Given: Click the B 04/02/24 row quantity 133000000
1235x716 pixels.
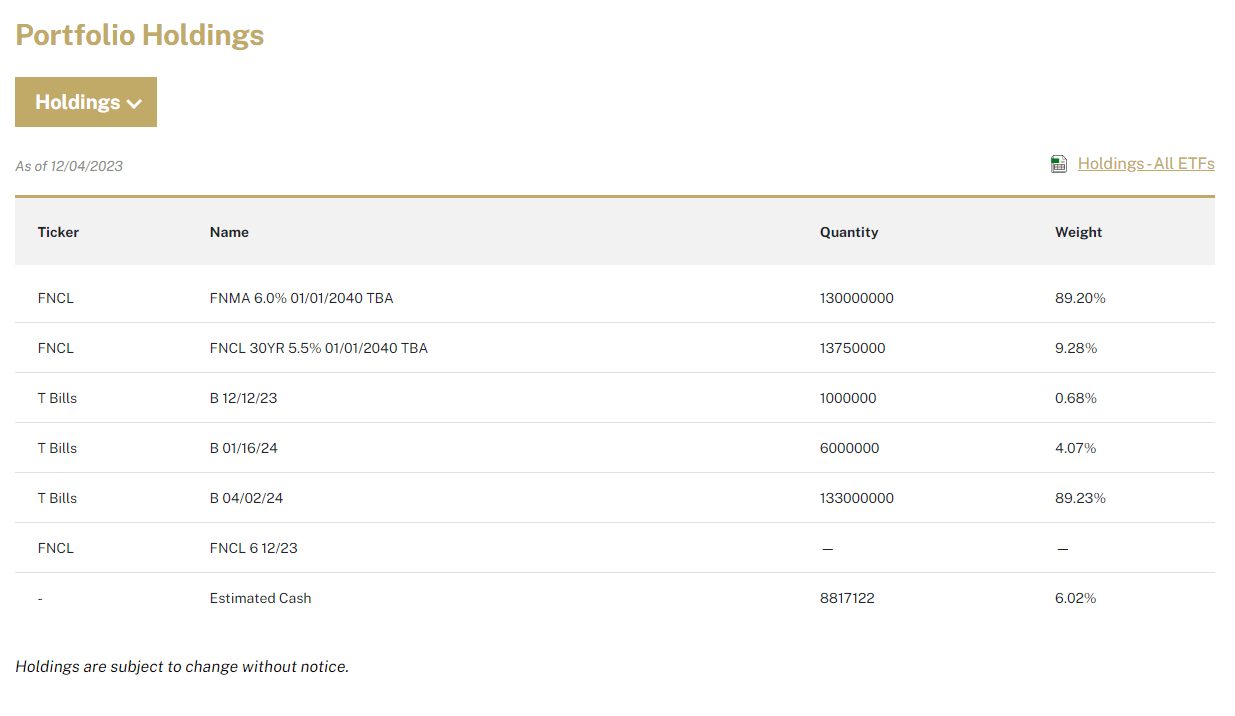Looking at the screenshot, I should click(857, 497).
